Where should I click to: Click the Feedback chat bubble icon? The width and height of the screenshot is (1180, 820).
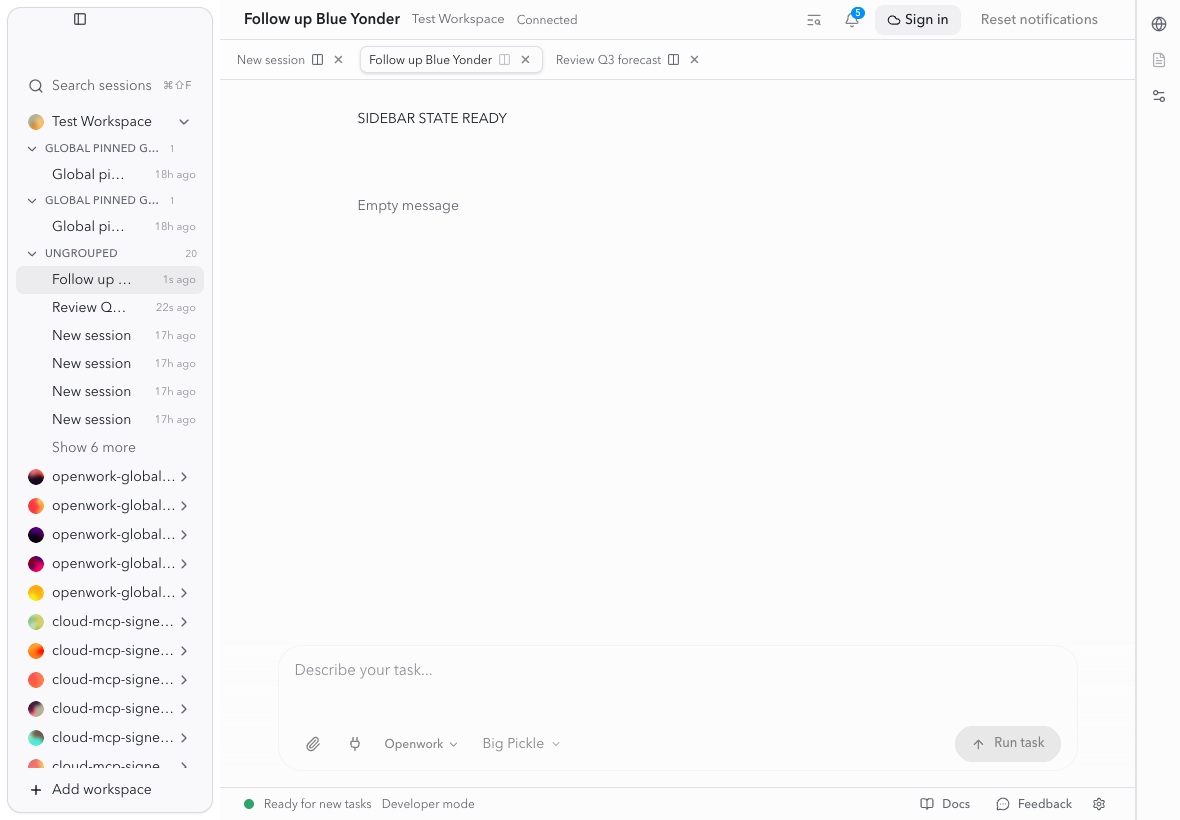click(x=1002, y=804)
